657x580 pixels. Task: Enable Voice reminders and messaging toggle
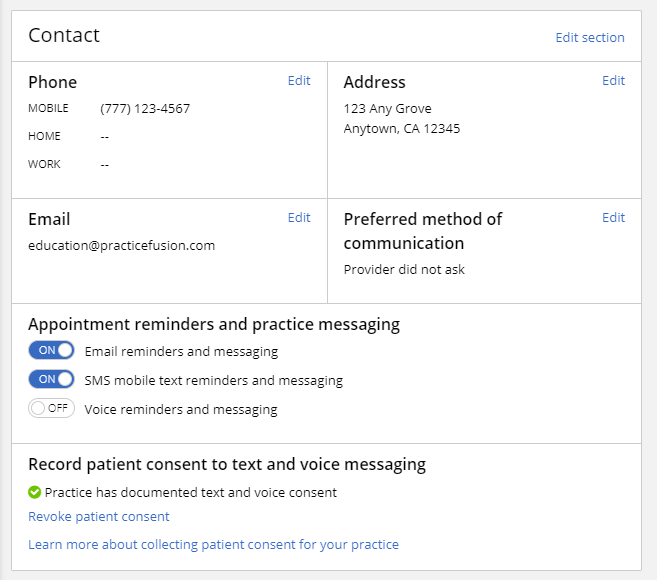[51, 408]
